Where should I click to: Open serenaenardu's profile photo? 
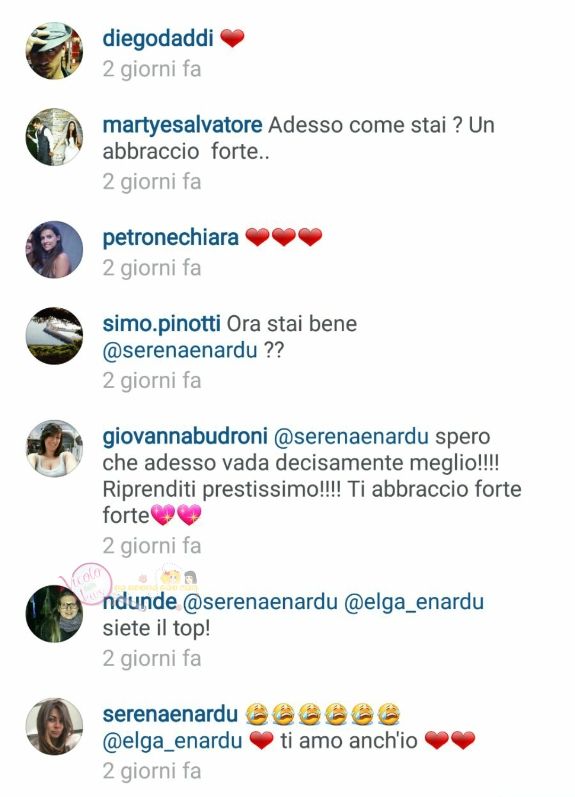pyautogui.click(x=54, y=726)
